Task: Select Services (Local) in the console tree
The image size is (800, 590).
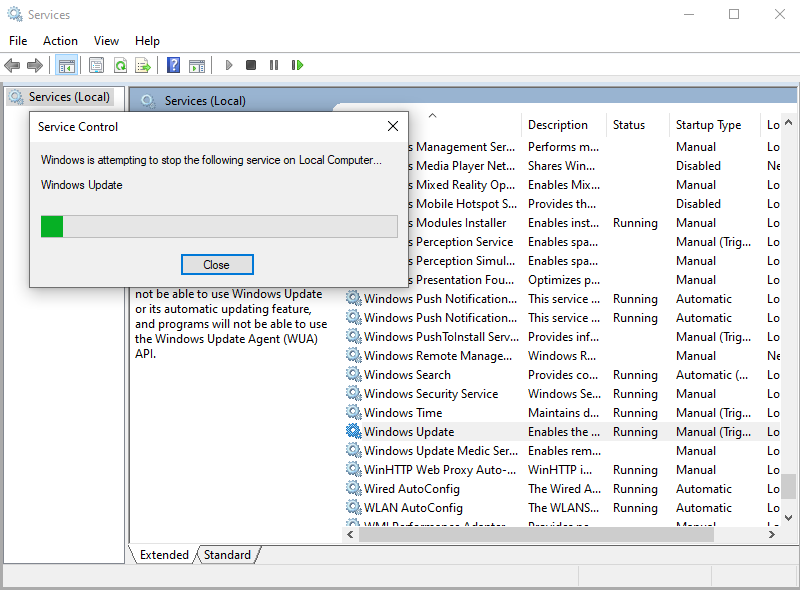Action: [69, 97]
